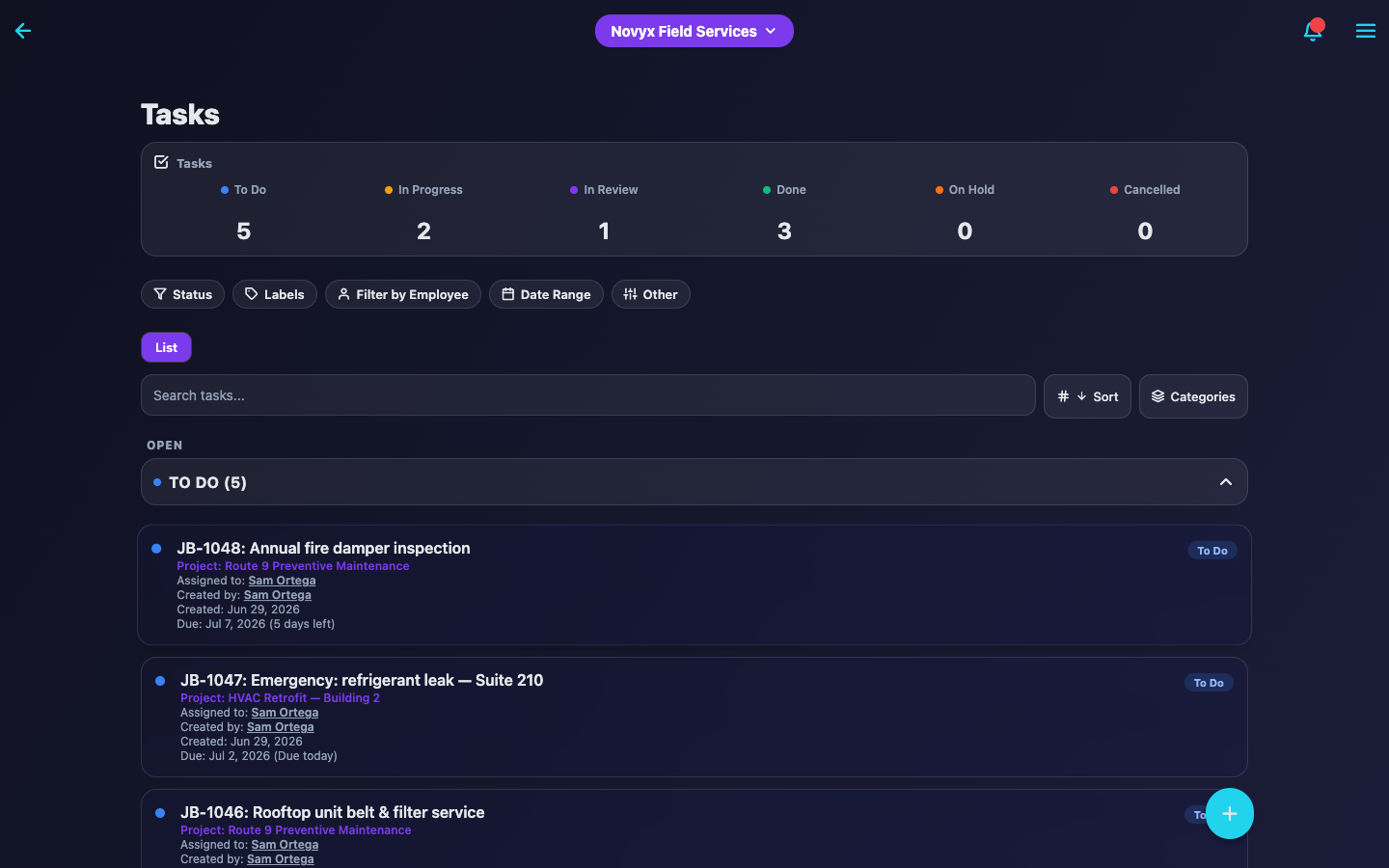1389x868 pixels.
Task: Open the Sort options
Action: point(1087,396)
